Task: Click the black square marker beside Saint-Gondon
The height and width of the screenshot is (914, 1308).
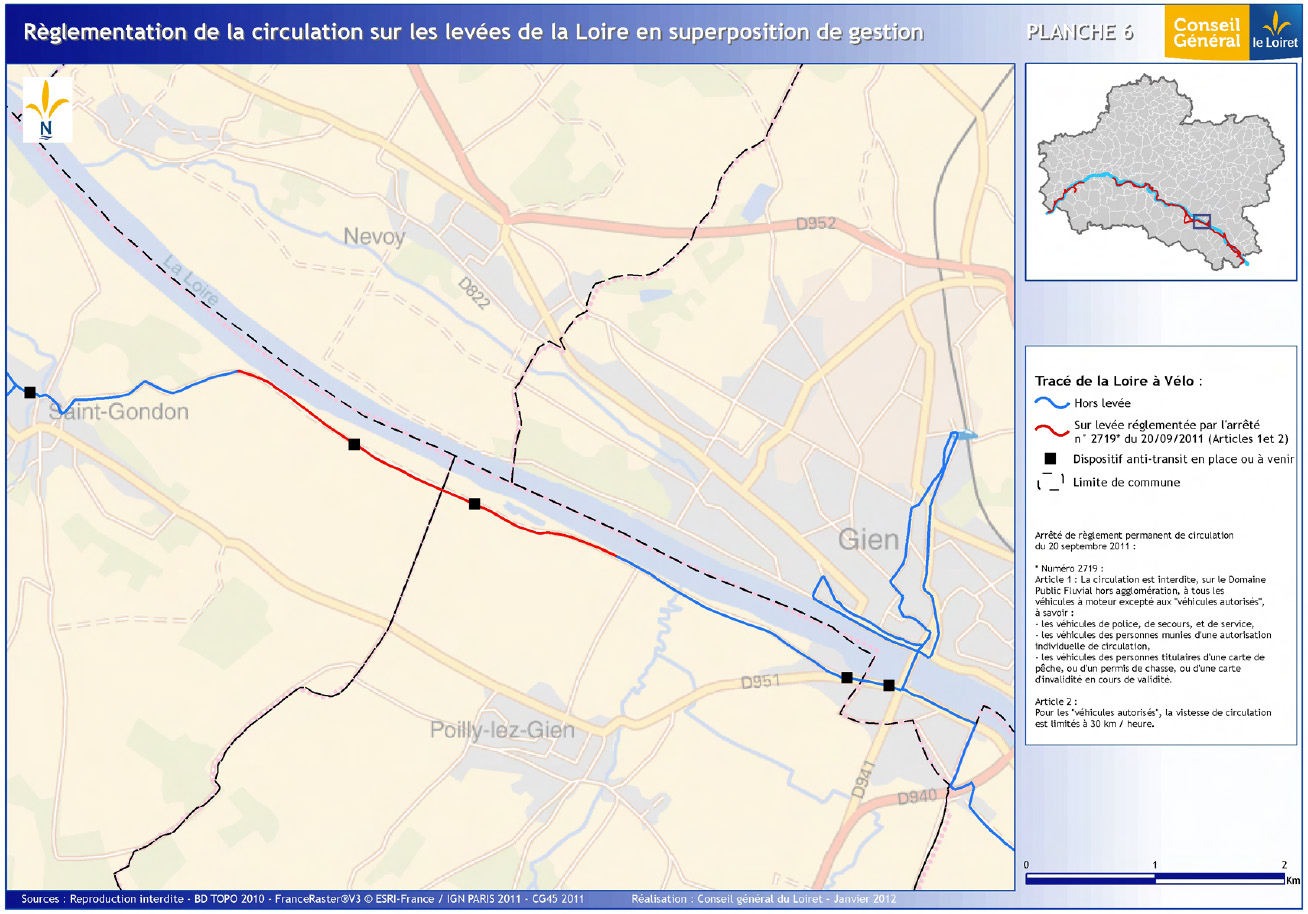Action: click(30, 392)
